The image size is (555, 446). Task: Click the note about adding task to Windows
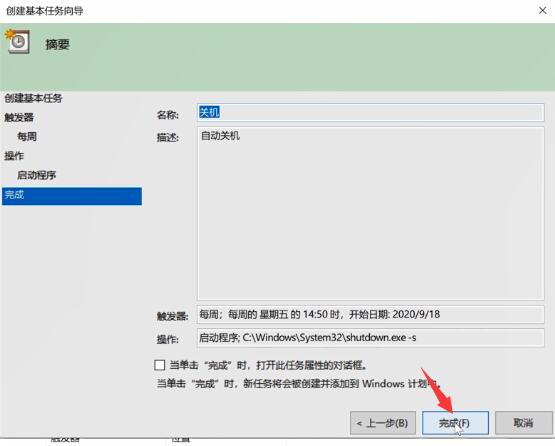point(299,383)
